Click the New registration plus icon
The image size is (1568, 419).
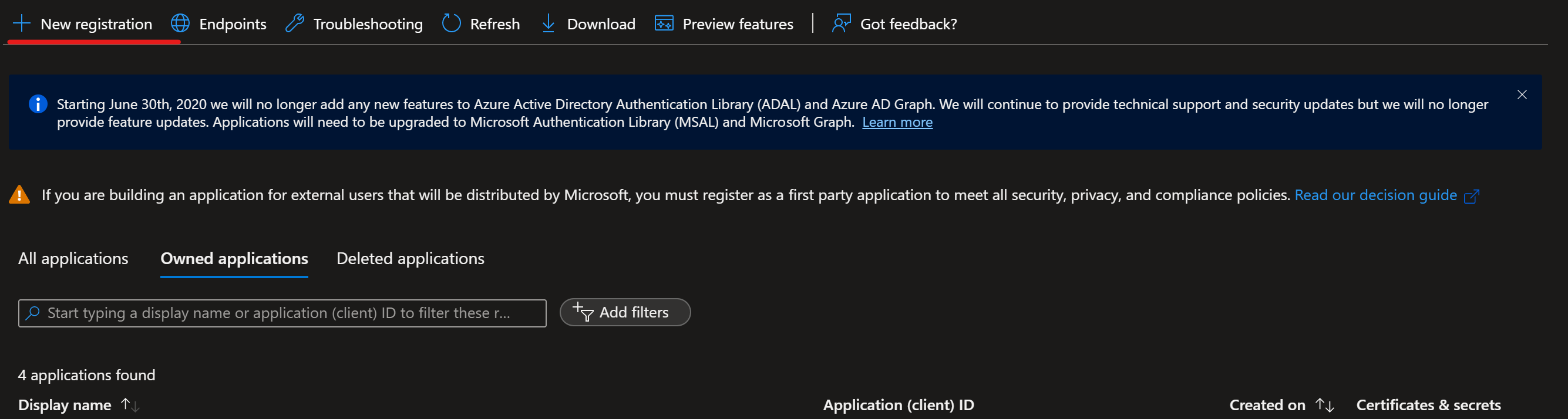pyautogui.click(x=21, y=23)
